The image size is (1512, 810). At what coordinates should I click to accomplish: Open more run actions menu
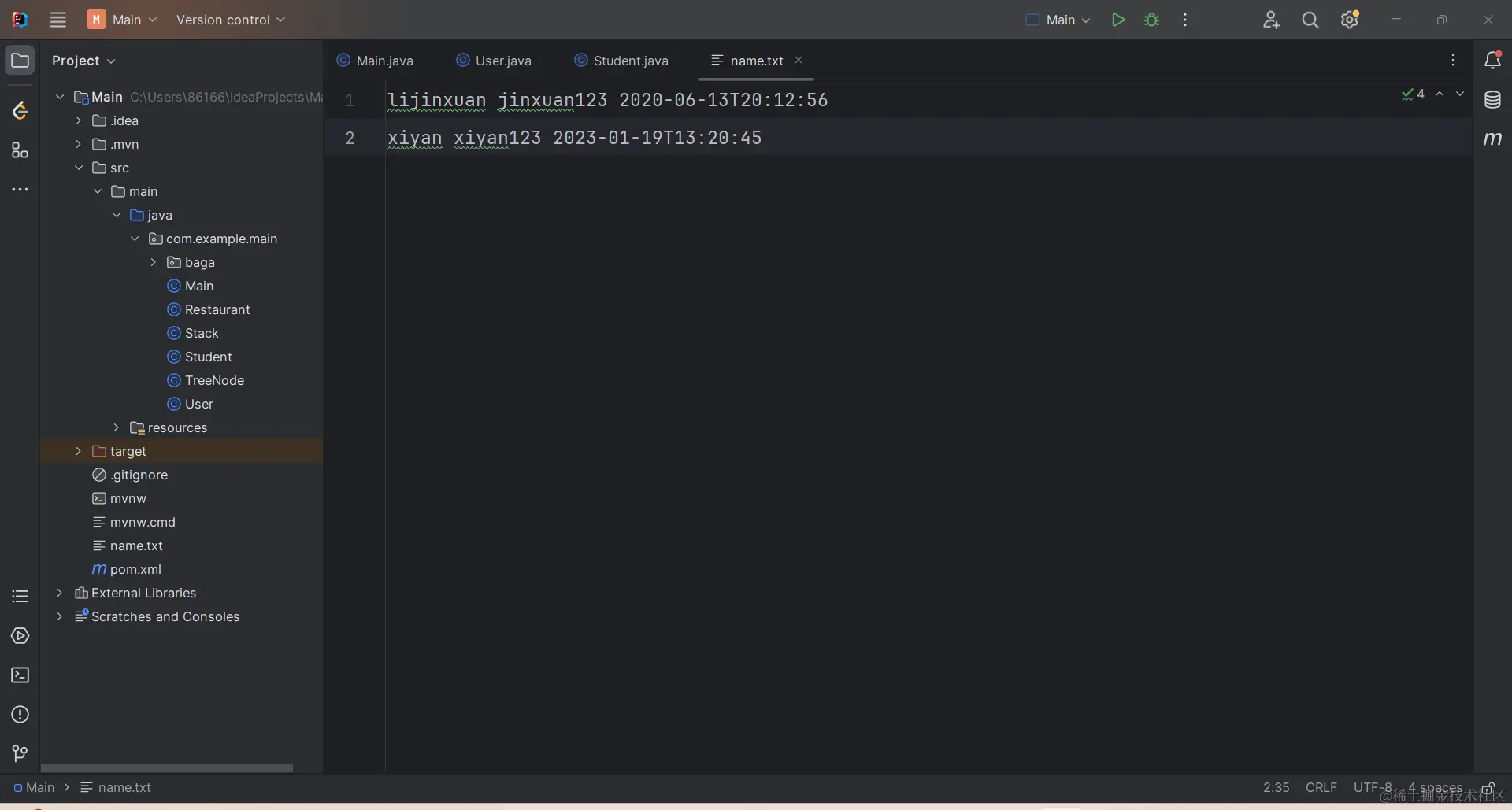[1185, 20]
